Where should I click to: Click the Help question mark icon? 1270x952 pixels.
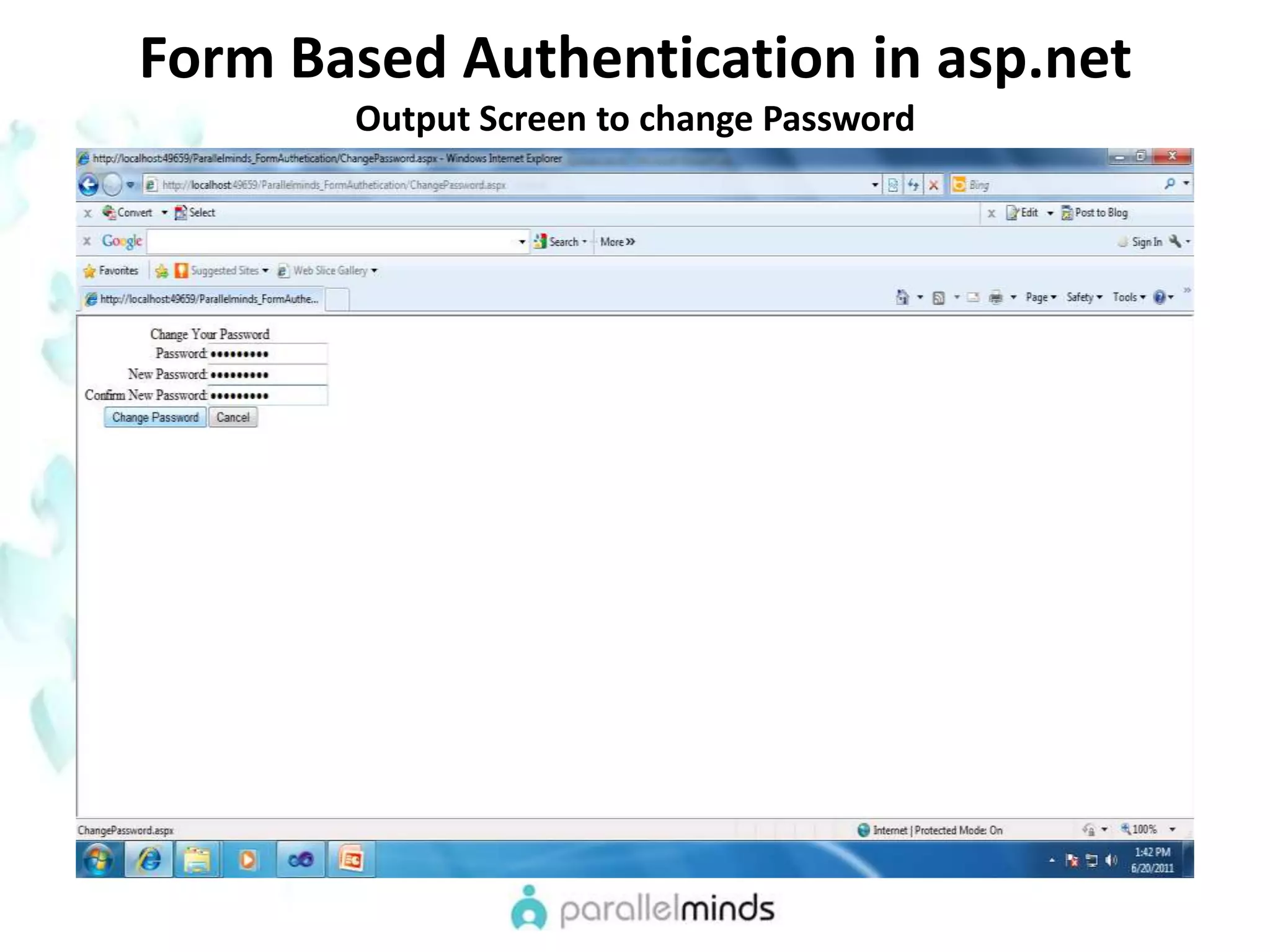[1159, 297]
